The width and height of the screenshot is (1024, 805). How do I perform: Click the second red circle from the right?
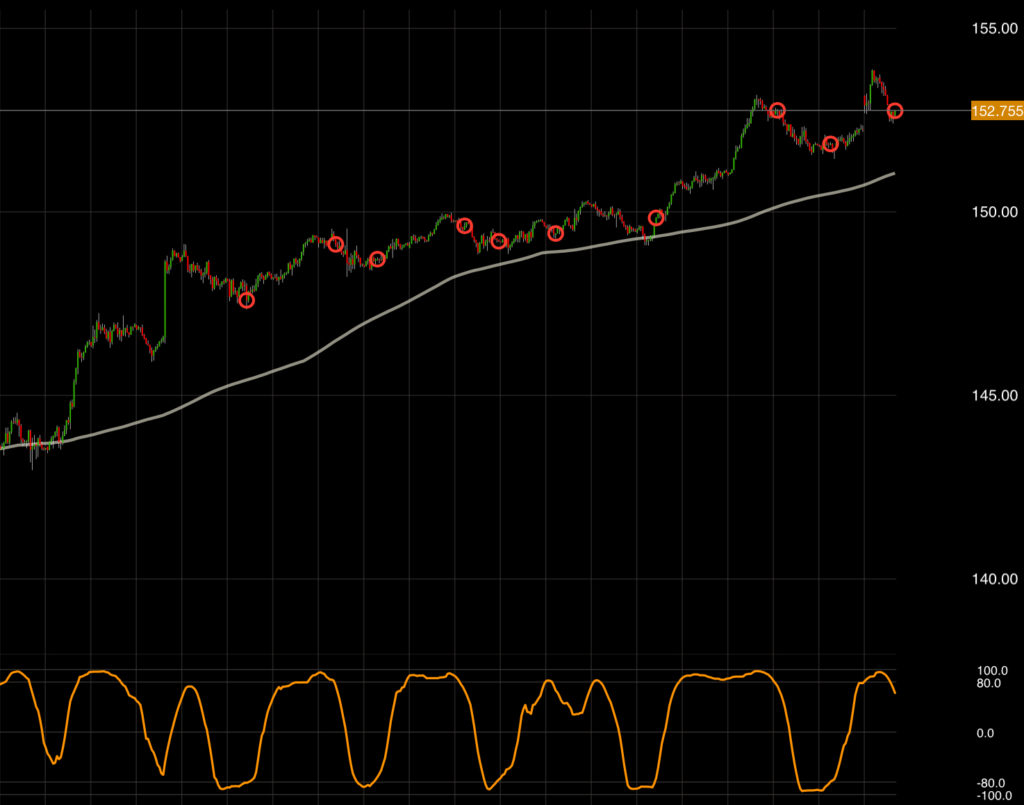point(830,144)
